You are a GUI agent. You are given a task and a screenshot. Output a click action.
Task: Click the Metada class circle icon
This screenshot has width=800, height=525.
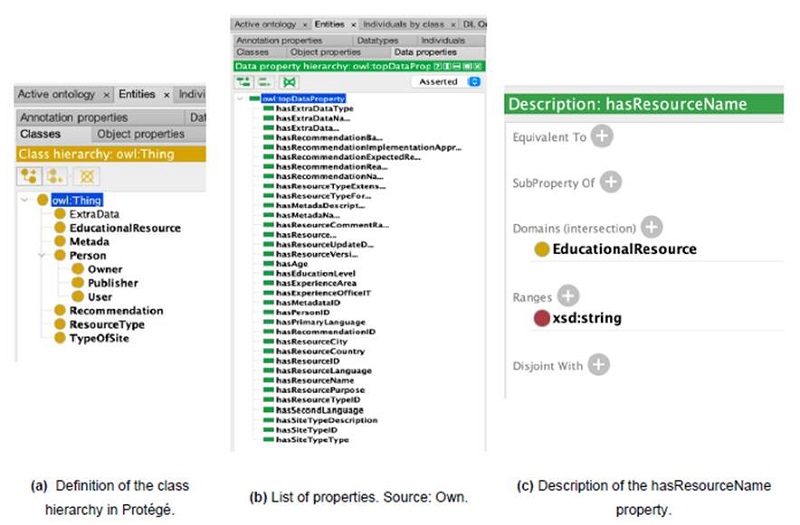click(60, 241)
